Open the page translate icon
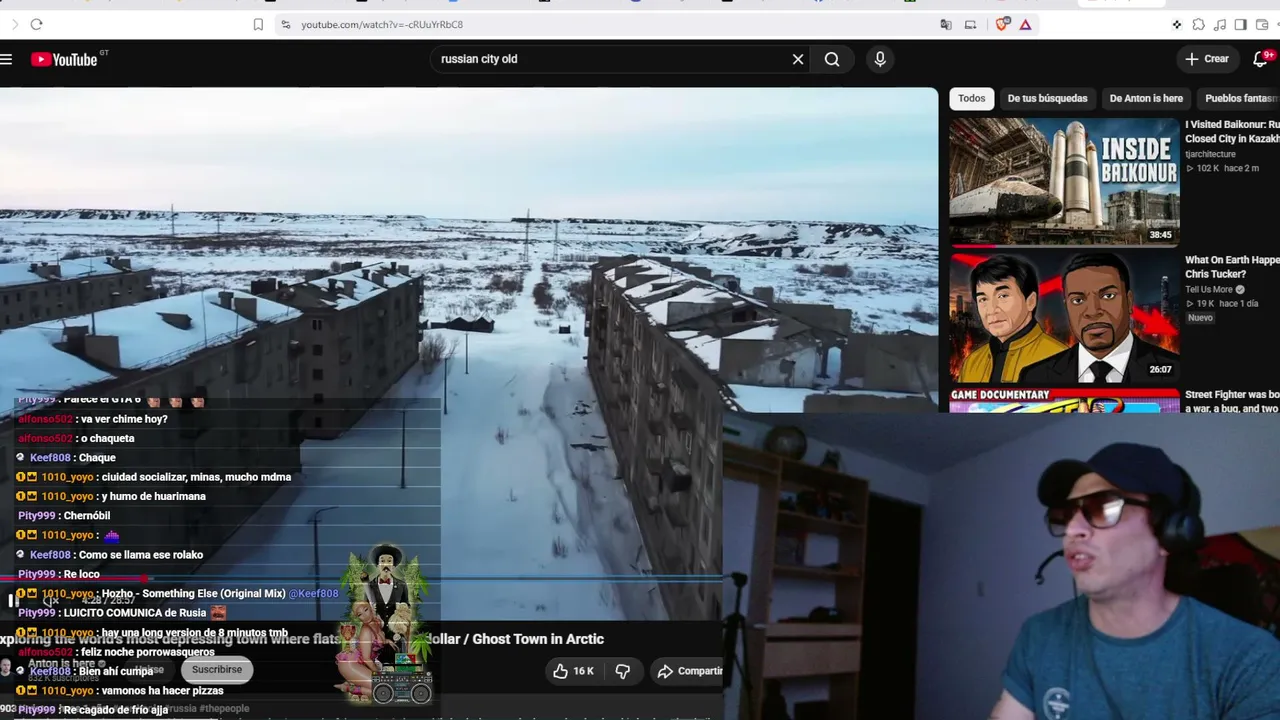The width and height of the screenshot is (1280, 720). click(x=946, y=24)
